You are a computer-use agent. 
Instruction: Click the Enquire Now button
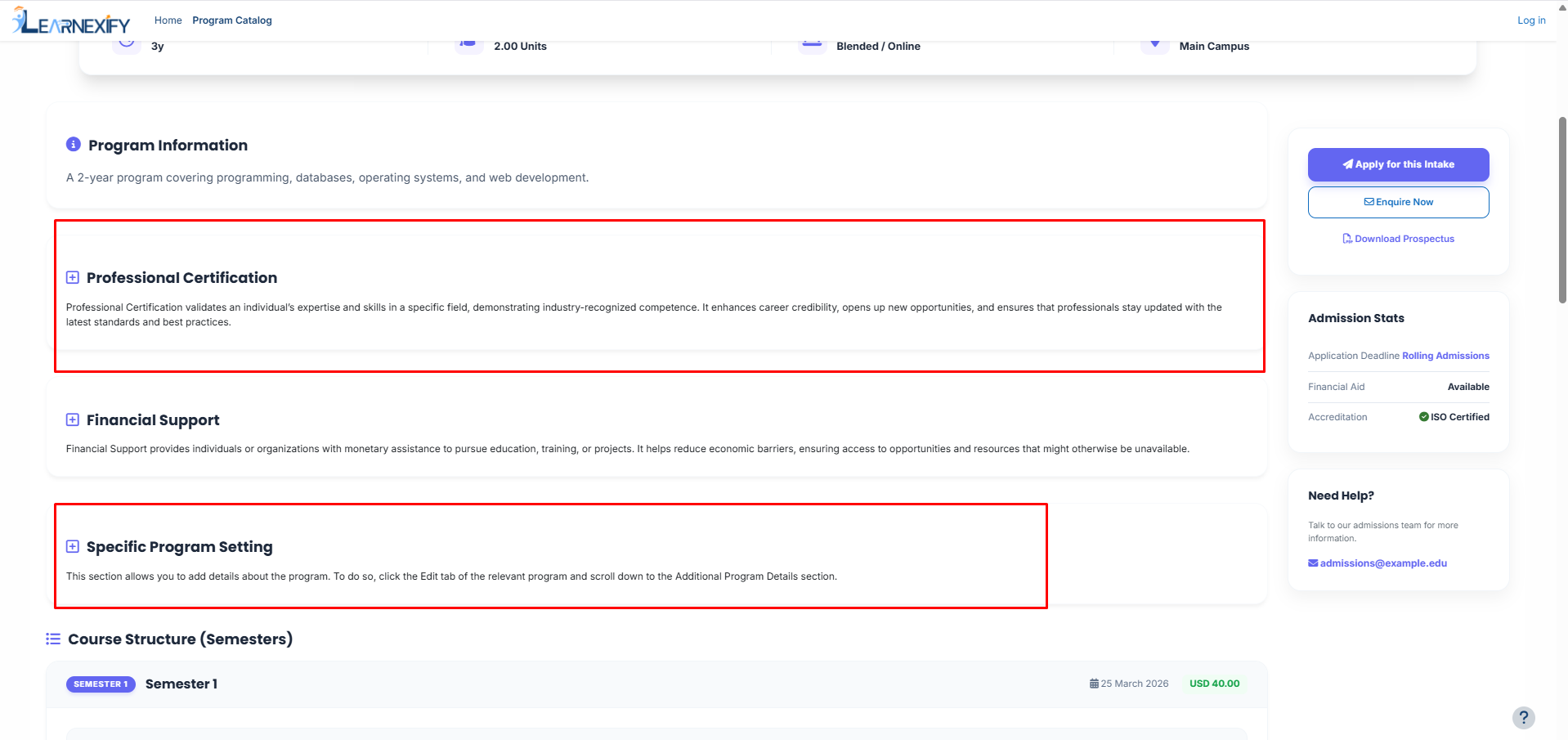(1398, 202)
